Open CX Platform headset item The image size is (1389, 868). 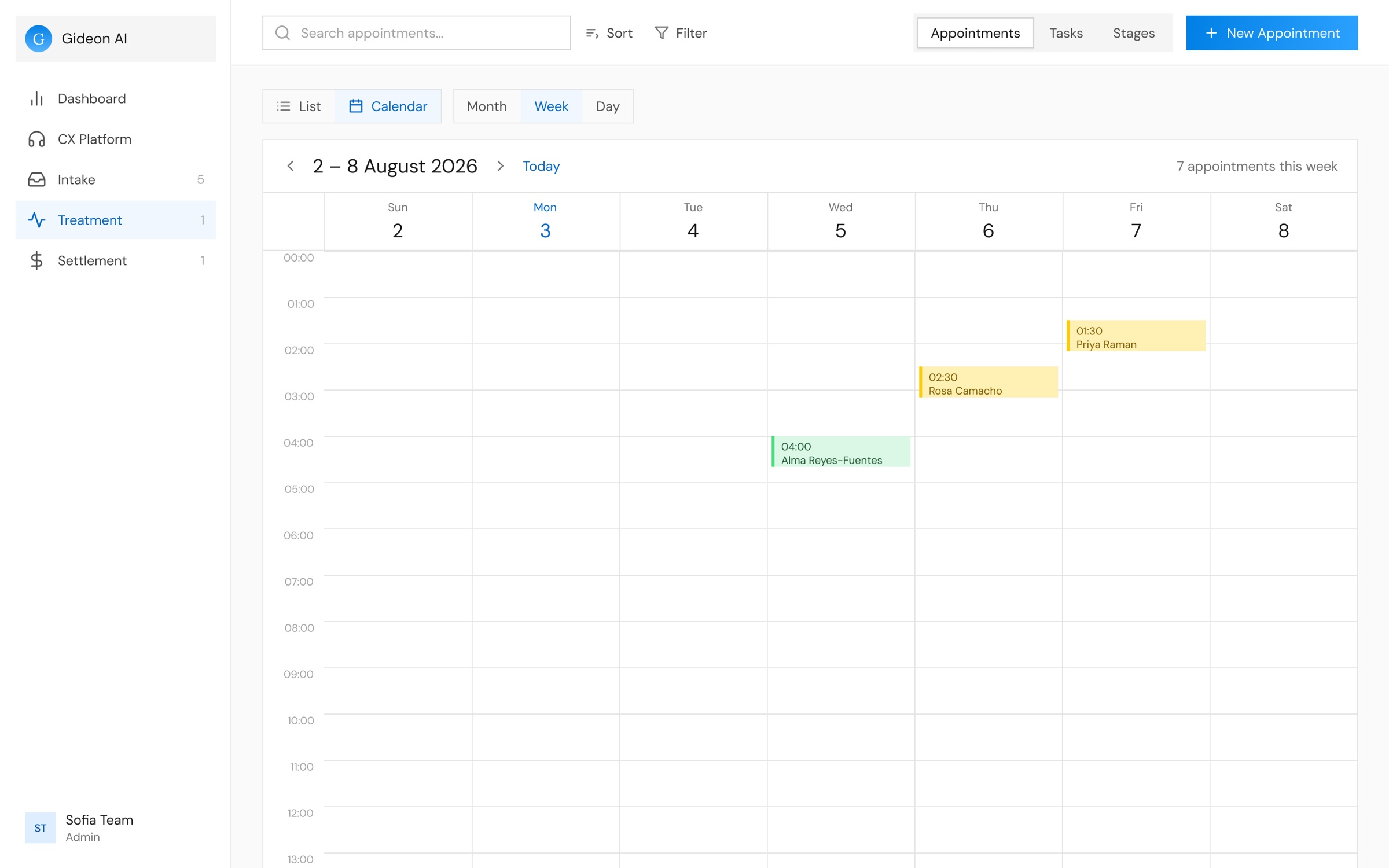coord(116,139)
